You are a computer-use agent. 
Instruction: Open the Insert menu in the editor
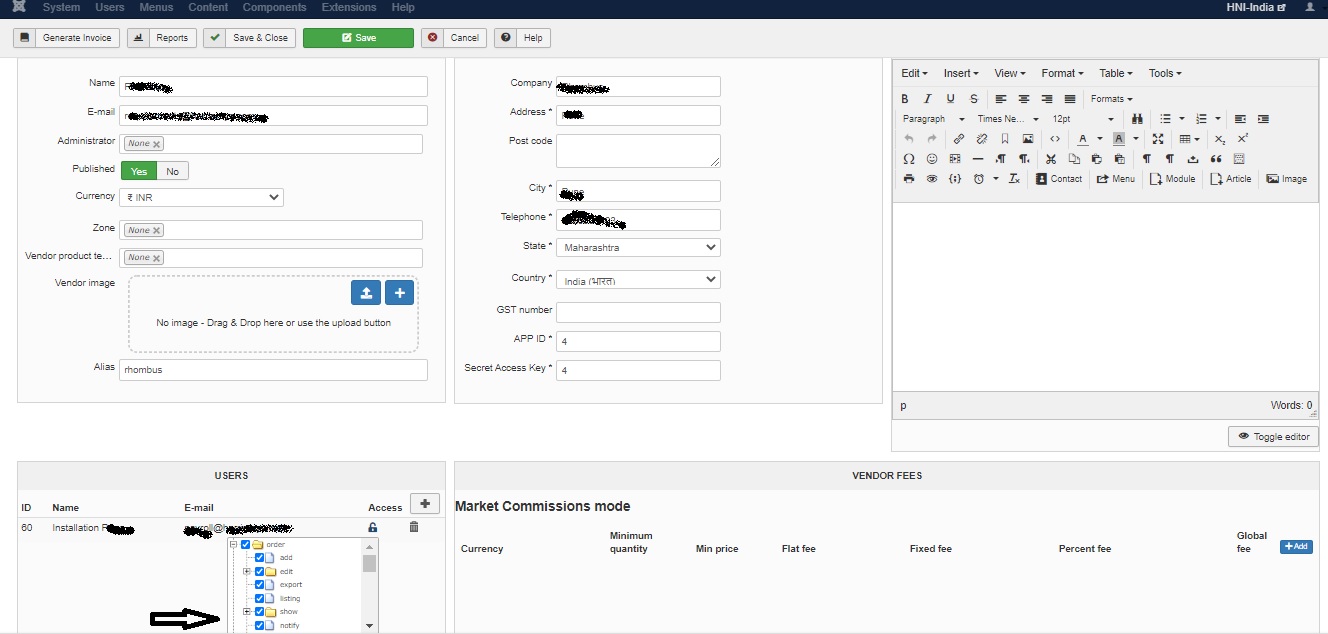pos(961,73)
